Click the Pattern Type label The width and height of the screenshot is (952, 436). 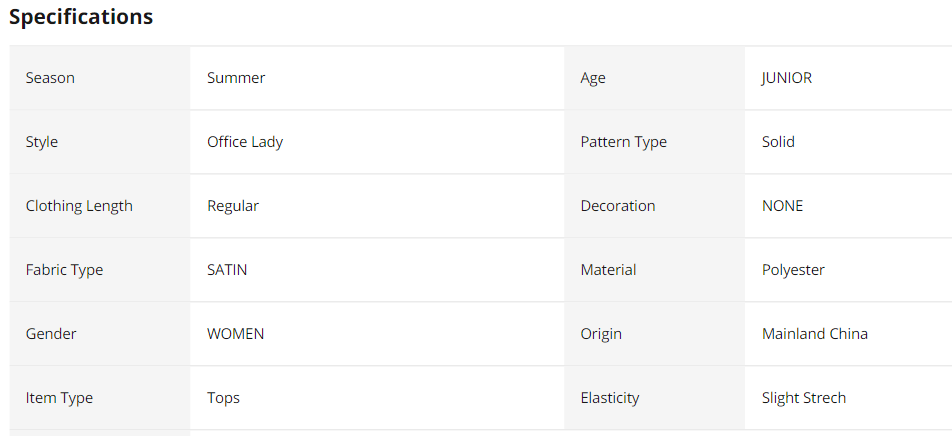click(623, 142)
